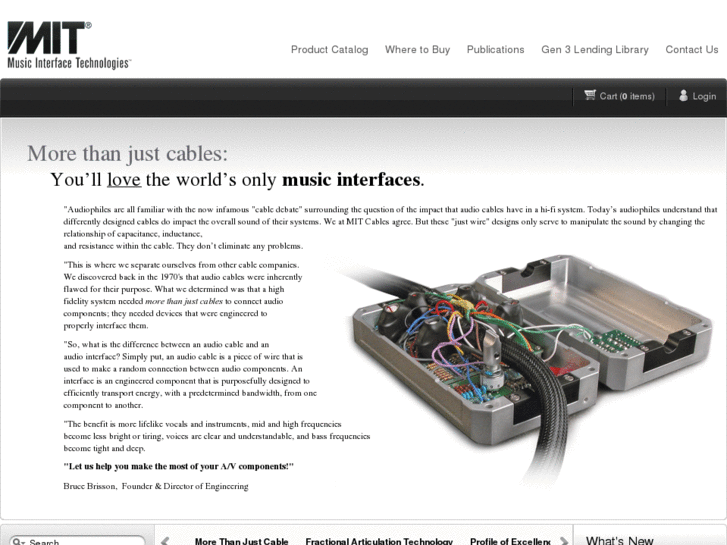Select Profile of Excellence tab
This screenshot has width=727, height=545.
point(510,541)
